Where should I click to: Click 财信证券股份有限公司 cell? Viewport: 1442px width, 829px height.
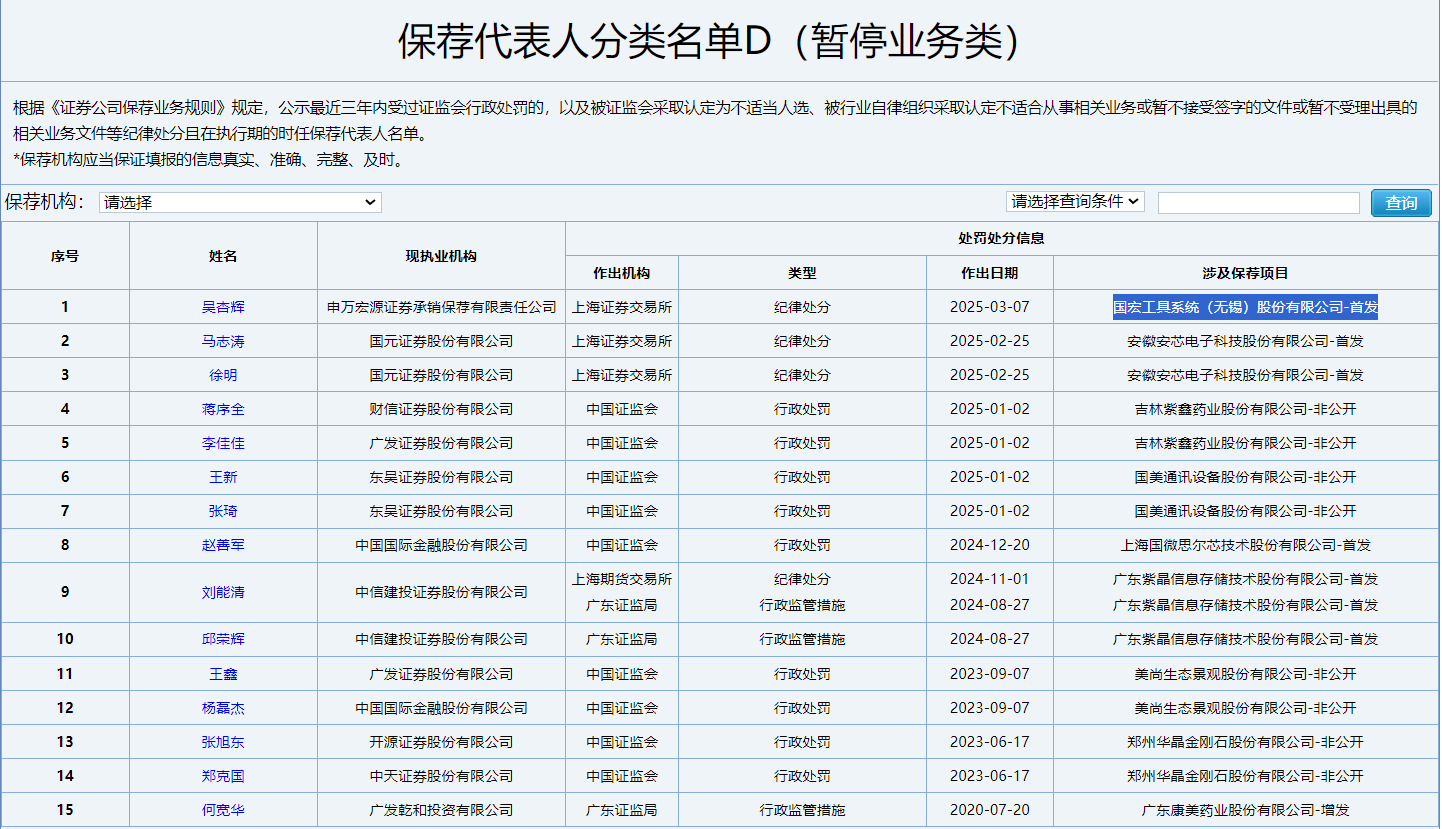click(441, 409)
